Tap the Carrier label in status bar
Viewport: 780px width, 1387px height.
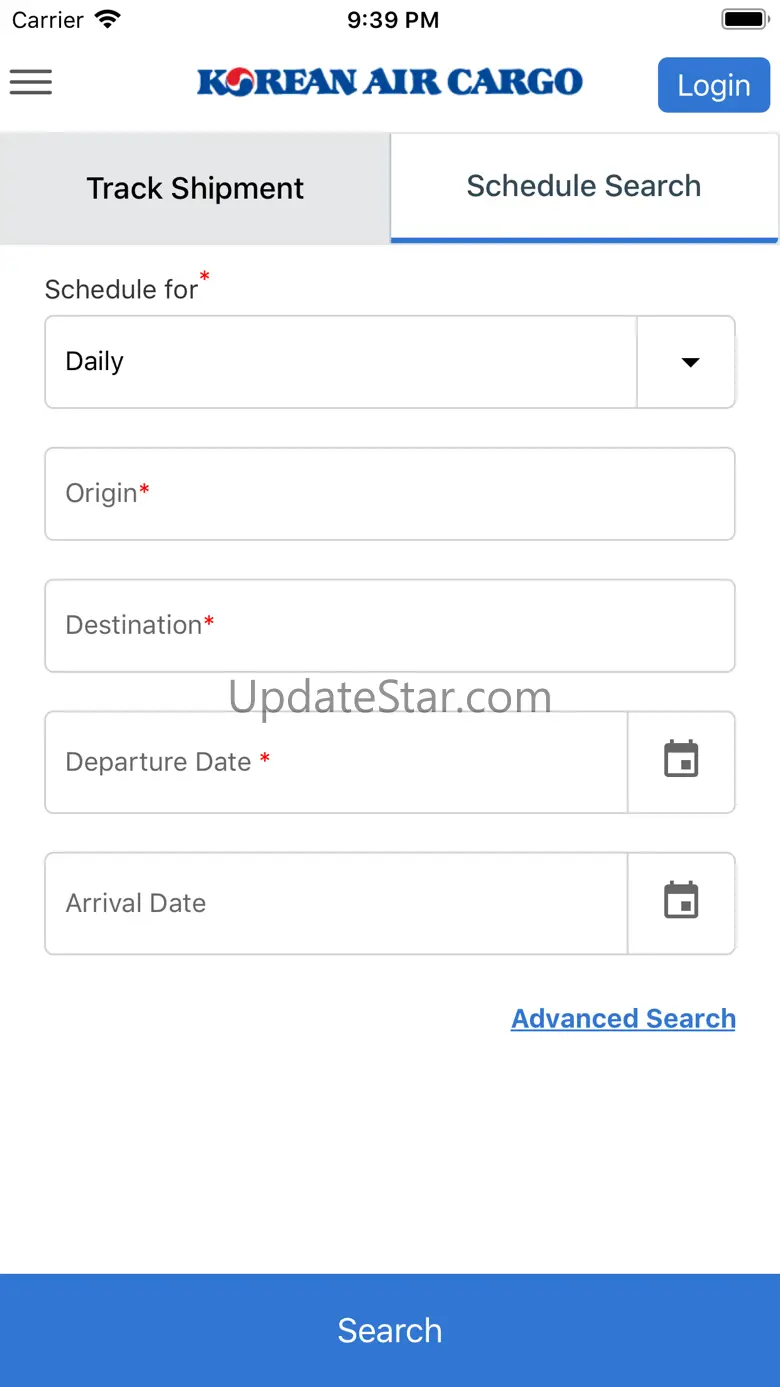(x=47, y=20)
